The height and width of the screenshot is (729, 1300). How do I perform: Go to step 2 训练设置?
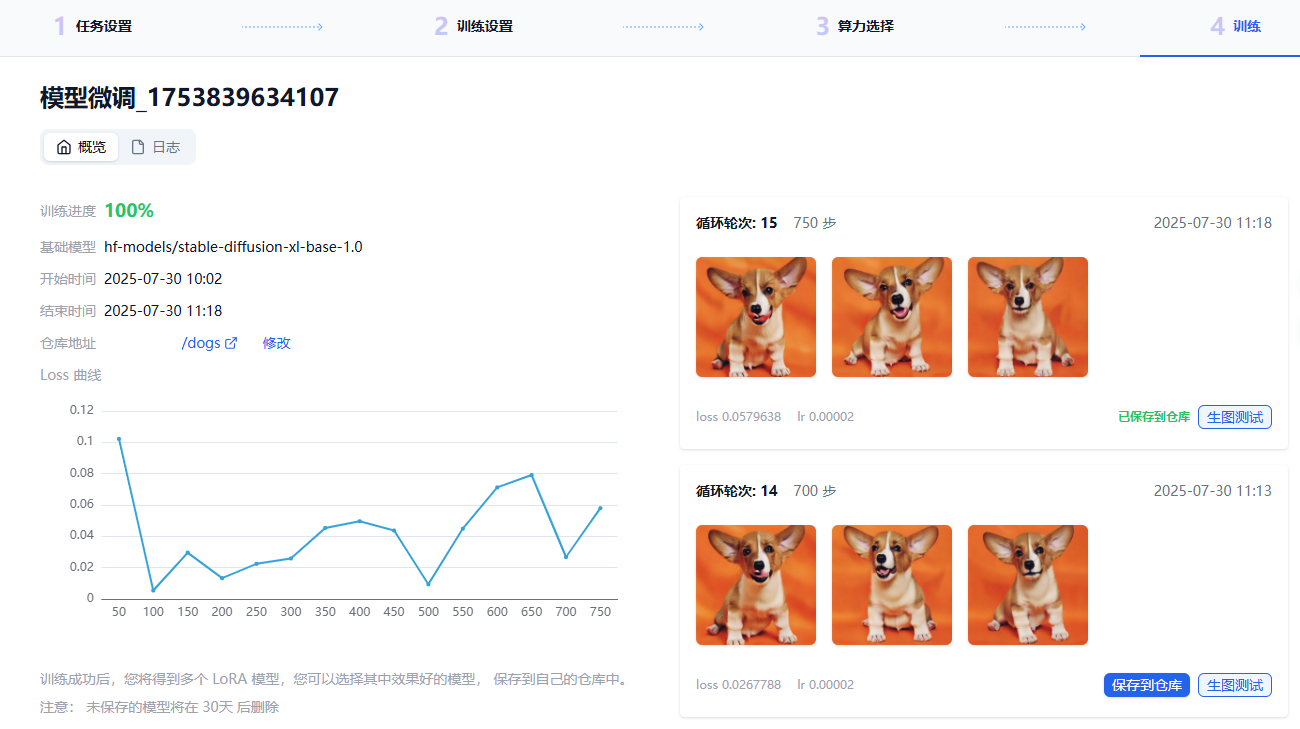(474, 26)
